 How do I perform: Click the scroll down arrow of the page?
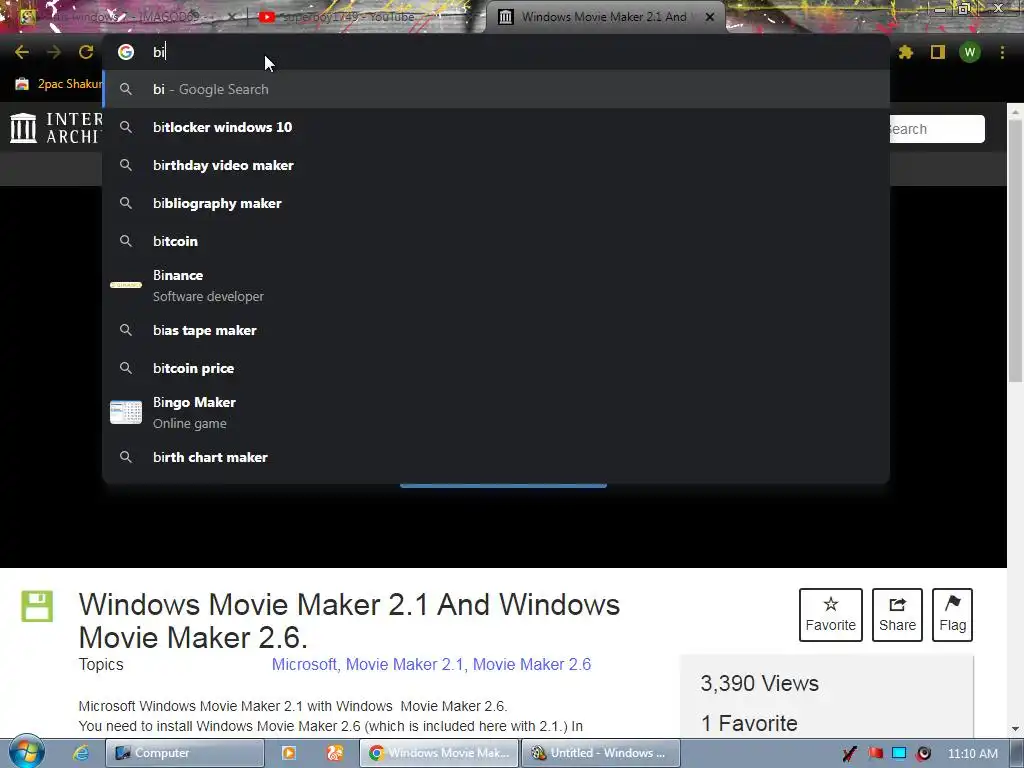[x=1015, y=729]
